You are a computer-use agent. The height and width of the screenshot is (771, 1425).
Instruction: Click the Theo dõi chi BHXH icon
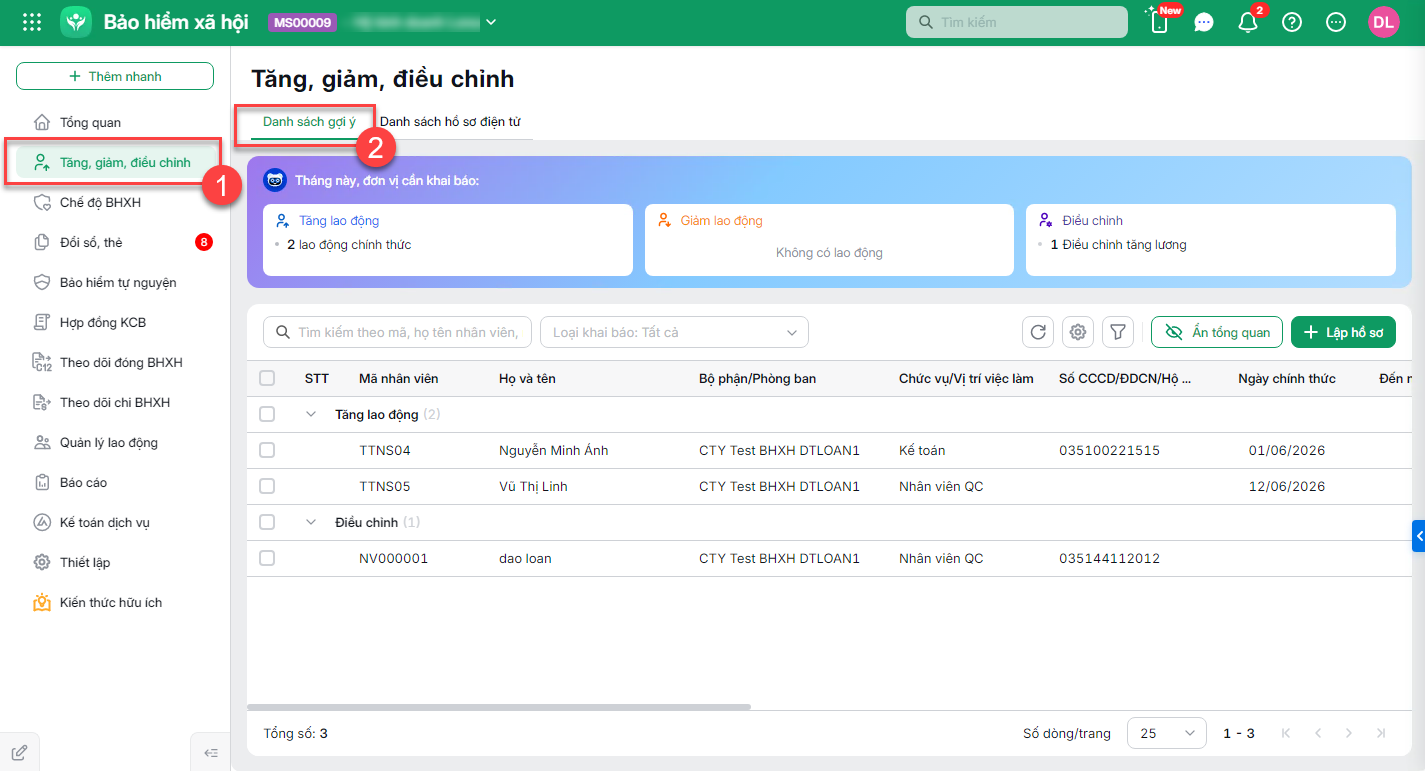(42, 402)
